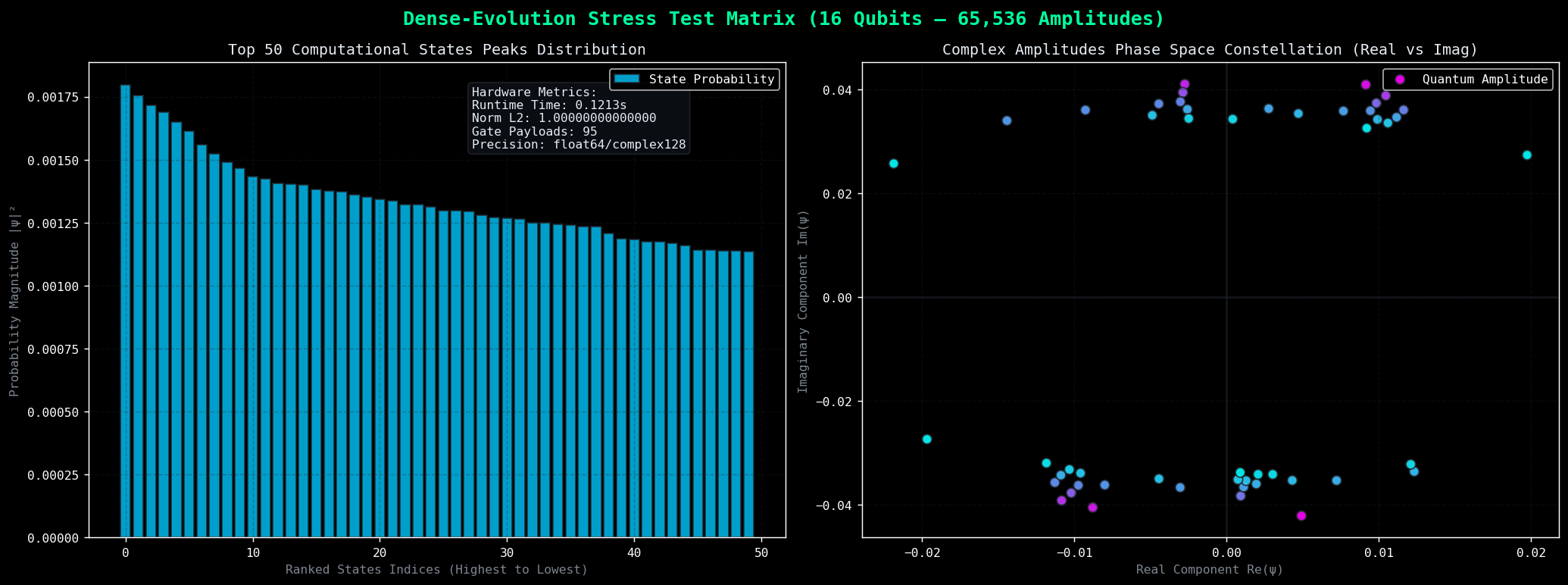The width and height of the screenshot is (1568, 585).
Task: Click the figure title Dense-Evolution Stress Test Matrix
Action: 783,19
